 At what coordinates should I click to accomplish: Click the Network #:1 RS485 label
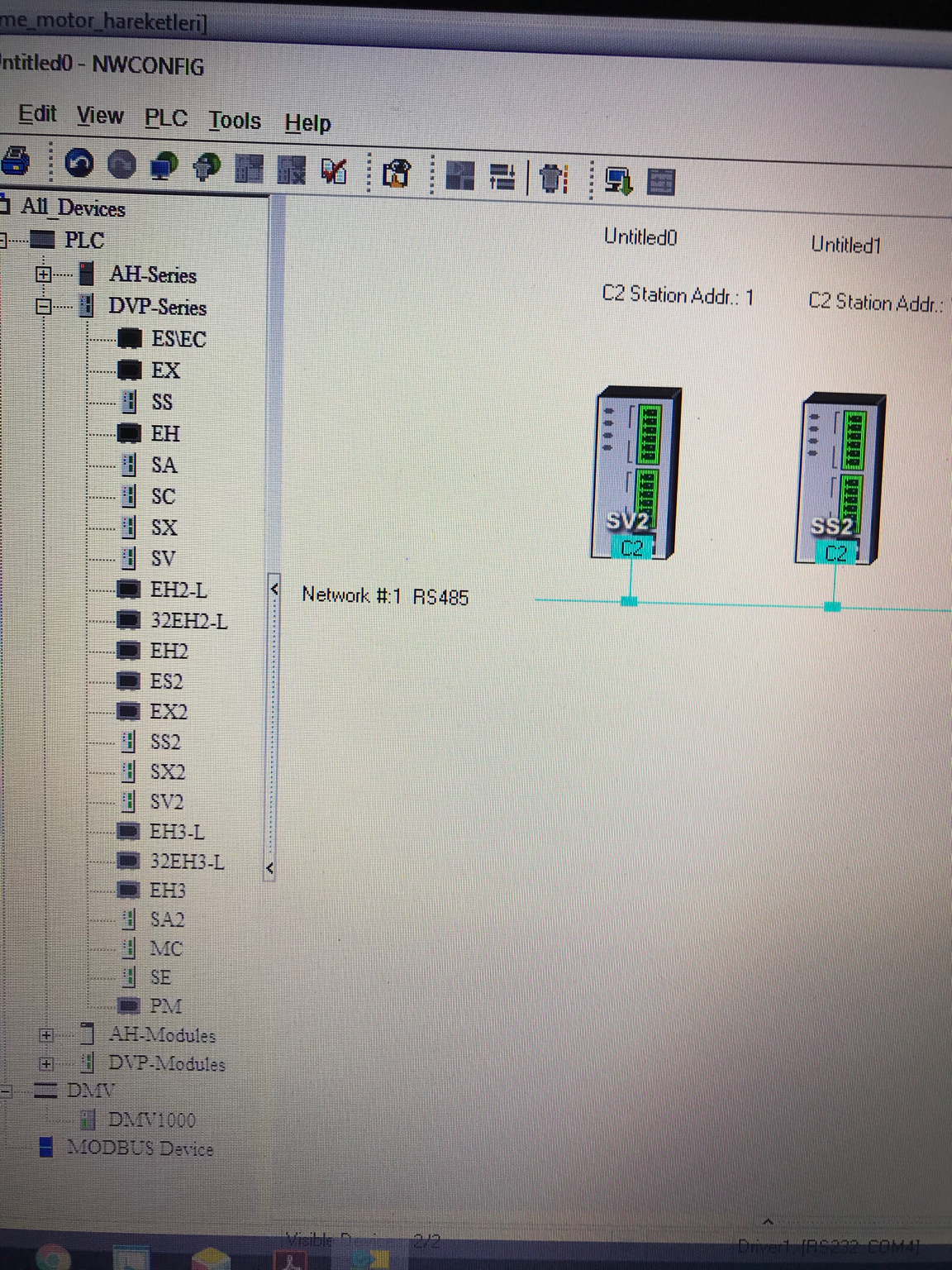[x=385, y=596]
